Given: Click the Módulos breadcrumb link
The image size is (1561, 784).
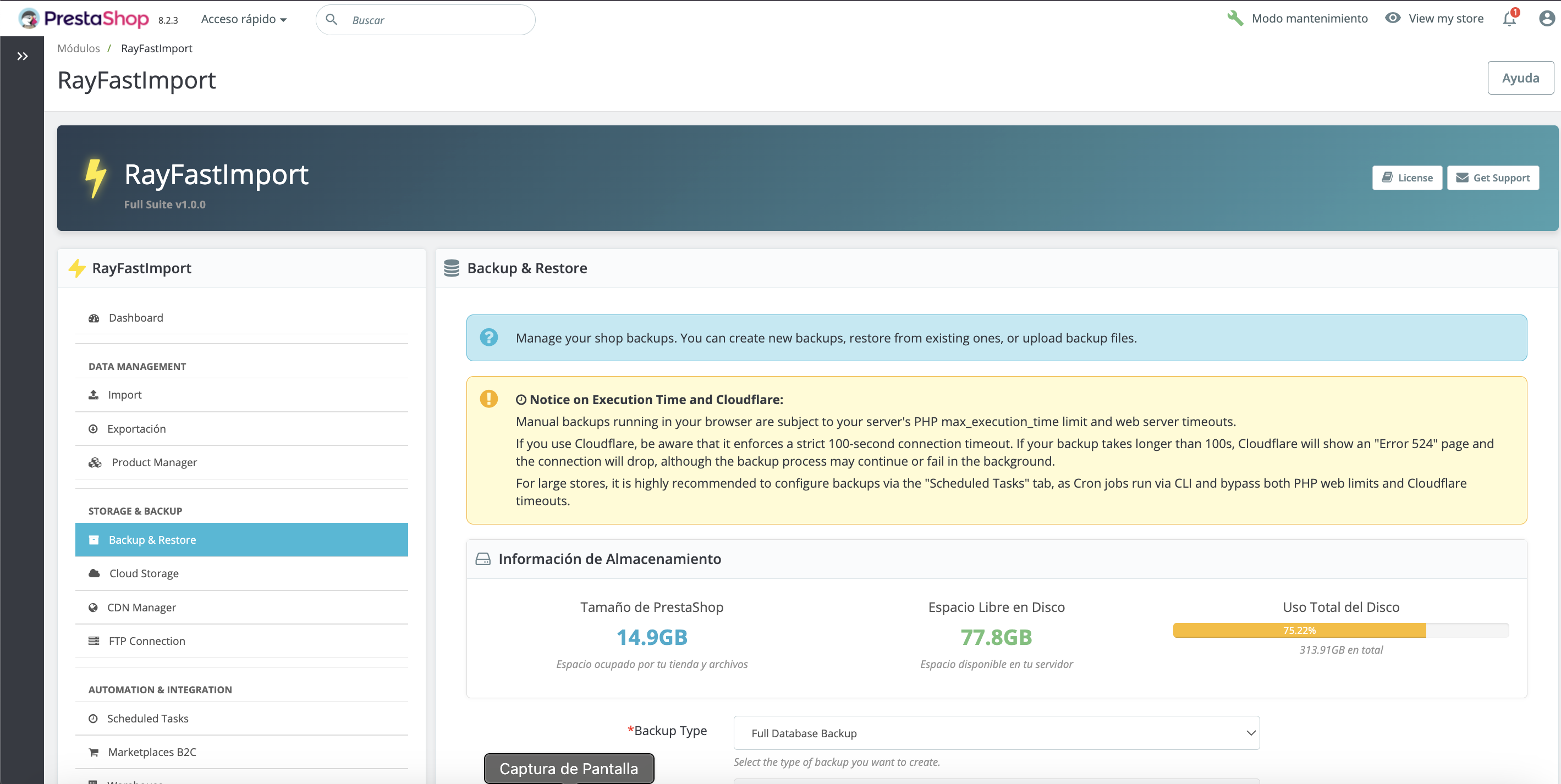Looking at the screenshot, I should [x=79, y=48].
